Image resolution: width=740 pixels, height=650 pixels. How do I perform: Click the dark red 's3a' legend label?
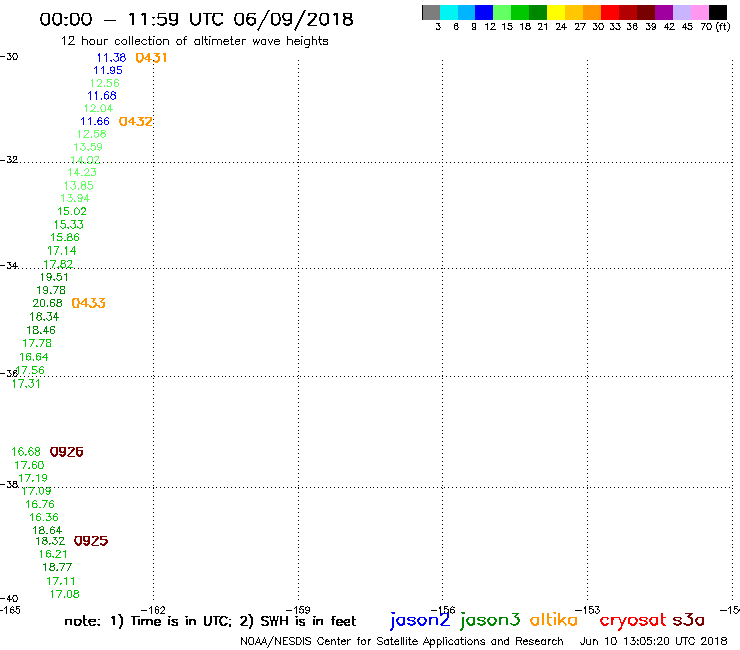tap(689, 620)
